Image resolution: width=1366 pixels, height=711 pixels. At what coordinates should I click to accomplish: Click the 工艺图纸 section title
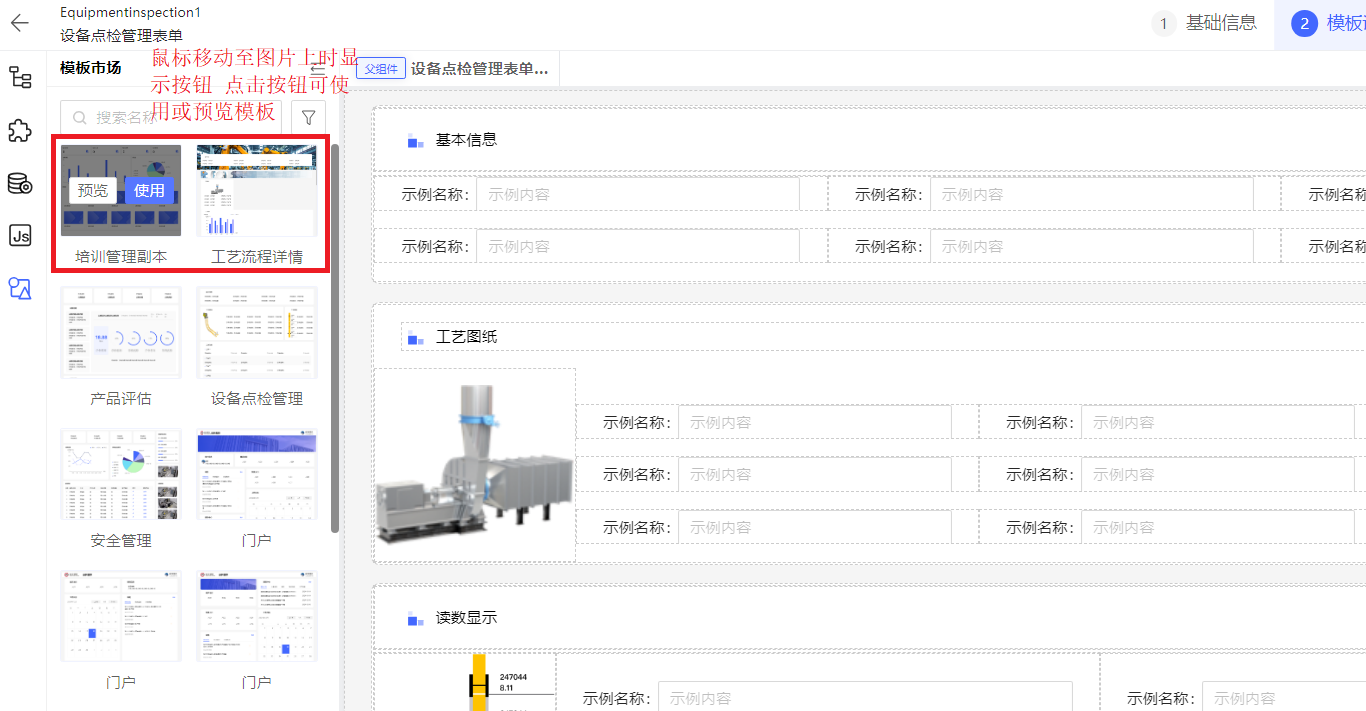tap(466, 337)
